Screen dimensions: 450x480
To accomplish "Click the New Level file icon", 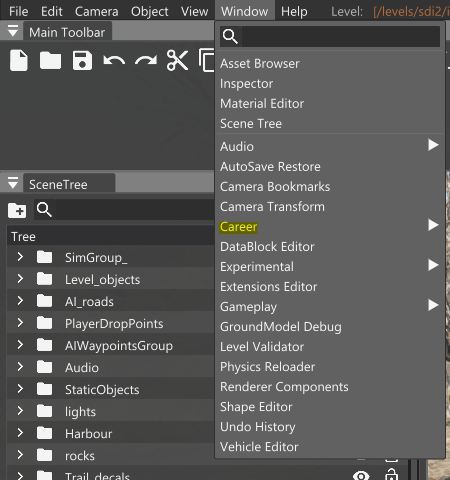I will coord(19,60).
